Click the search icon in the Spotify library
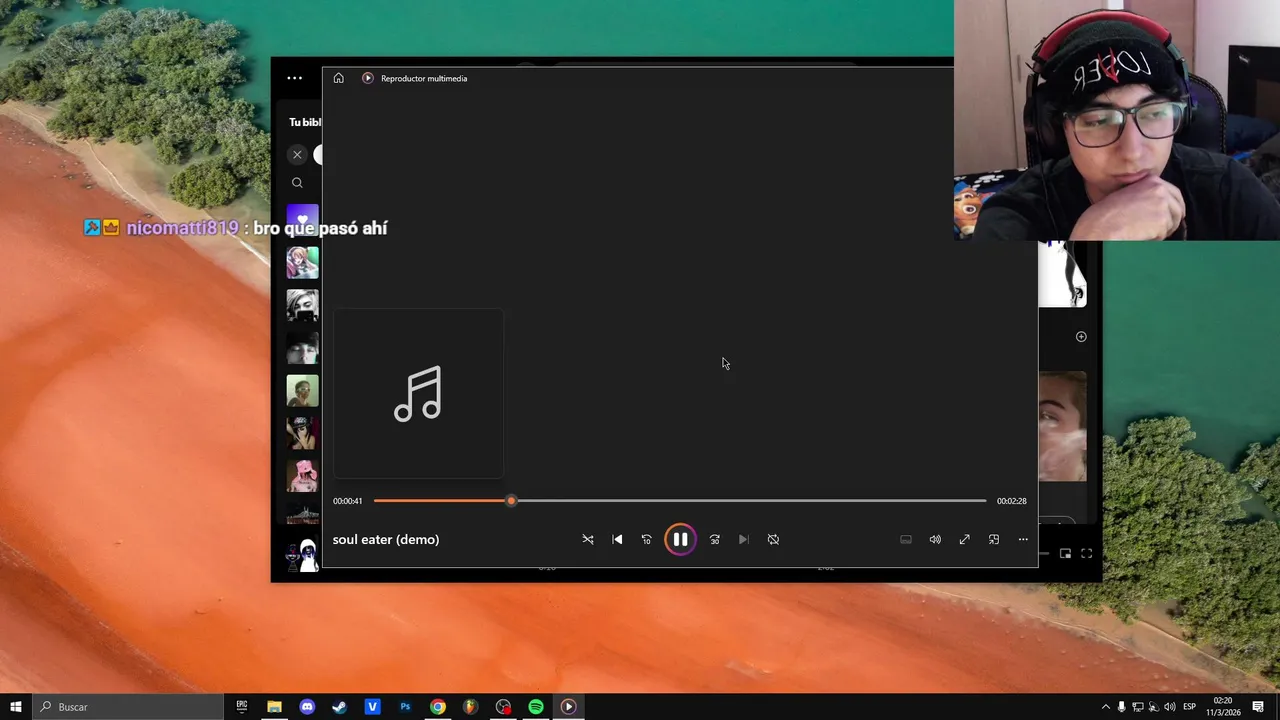Viewport: 1280px width, 720px height. click(297, 183)
